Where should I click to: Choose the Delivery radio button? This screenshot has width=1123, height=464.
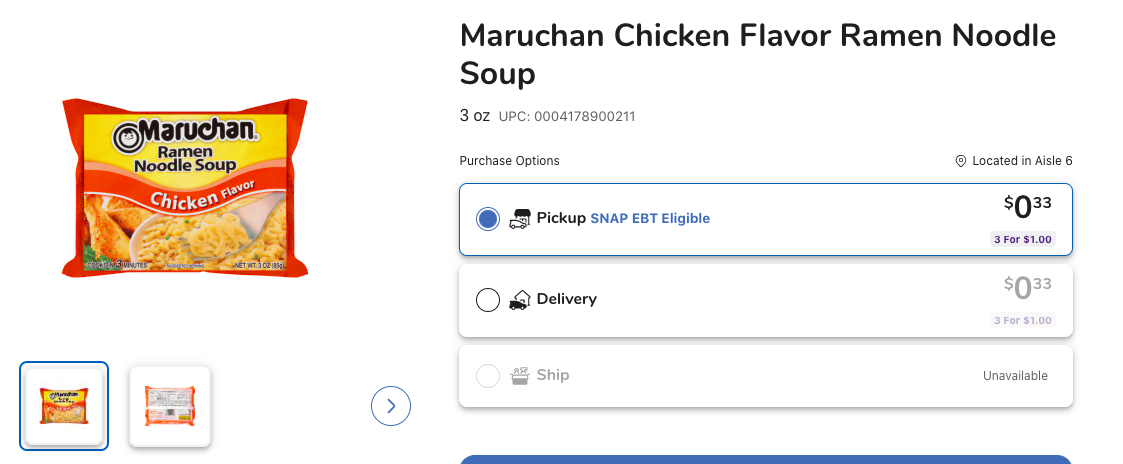488,300
